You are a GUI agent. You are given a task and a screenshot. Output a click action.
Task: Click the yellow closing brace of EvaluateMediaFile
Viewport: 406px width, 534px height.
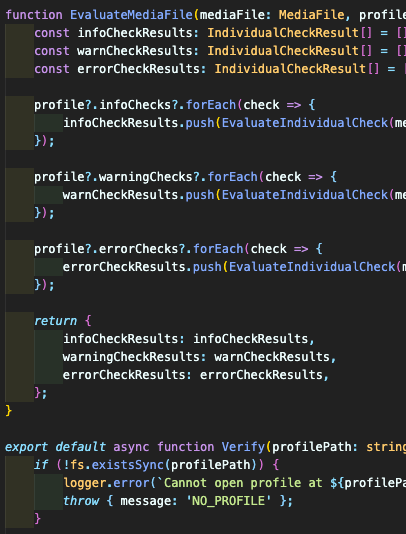coord(9,411)
